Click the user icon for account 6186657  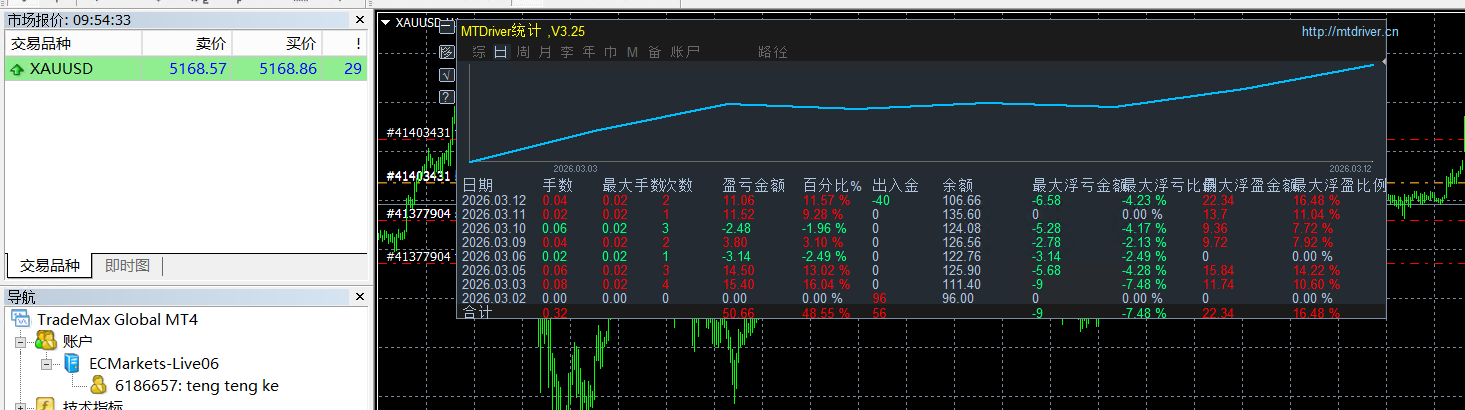(x=98, y=385)
